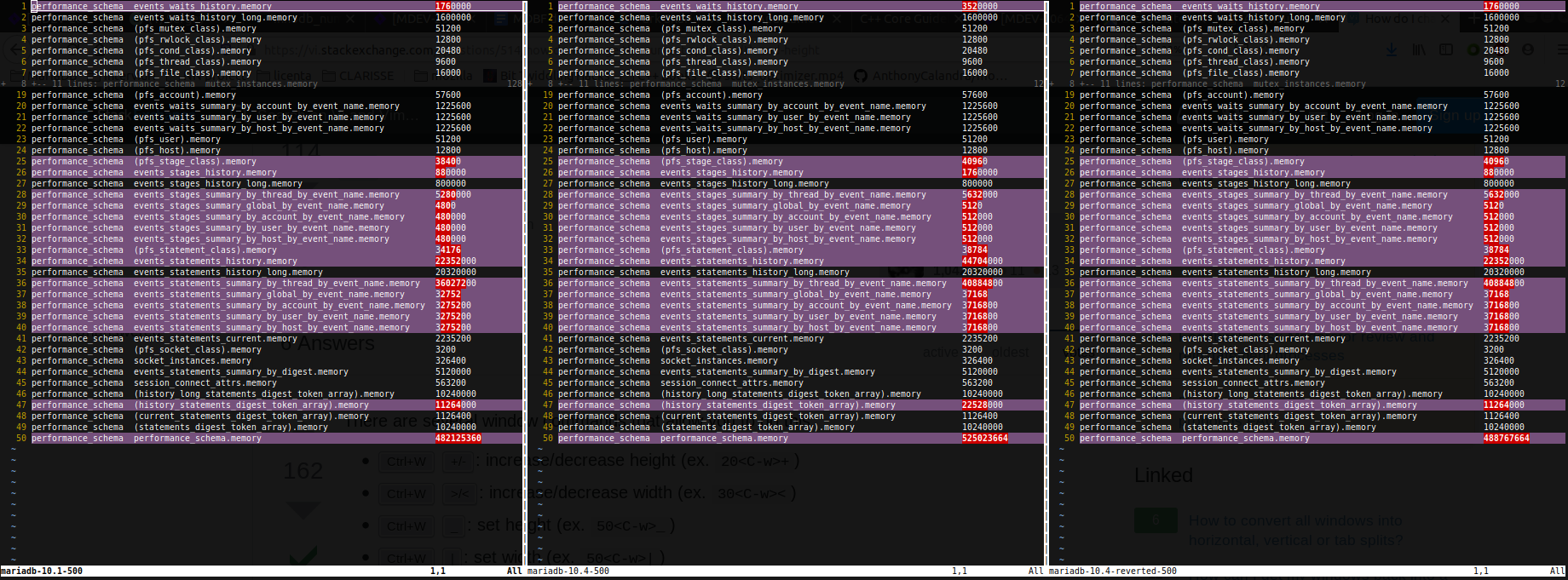Viewport: 1568px width, 580px height.
Task: Click socket_instances.memory text in left pane
Action: point(193,361)
